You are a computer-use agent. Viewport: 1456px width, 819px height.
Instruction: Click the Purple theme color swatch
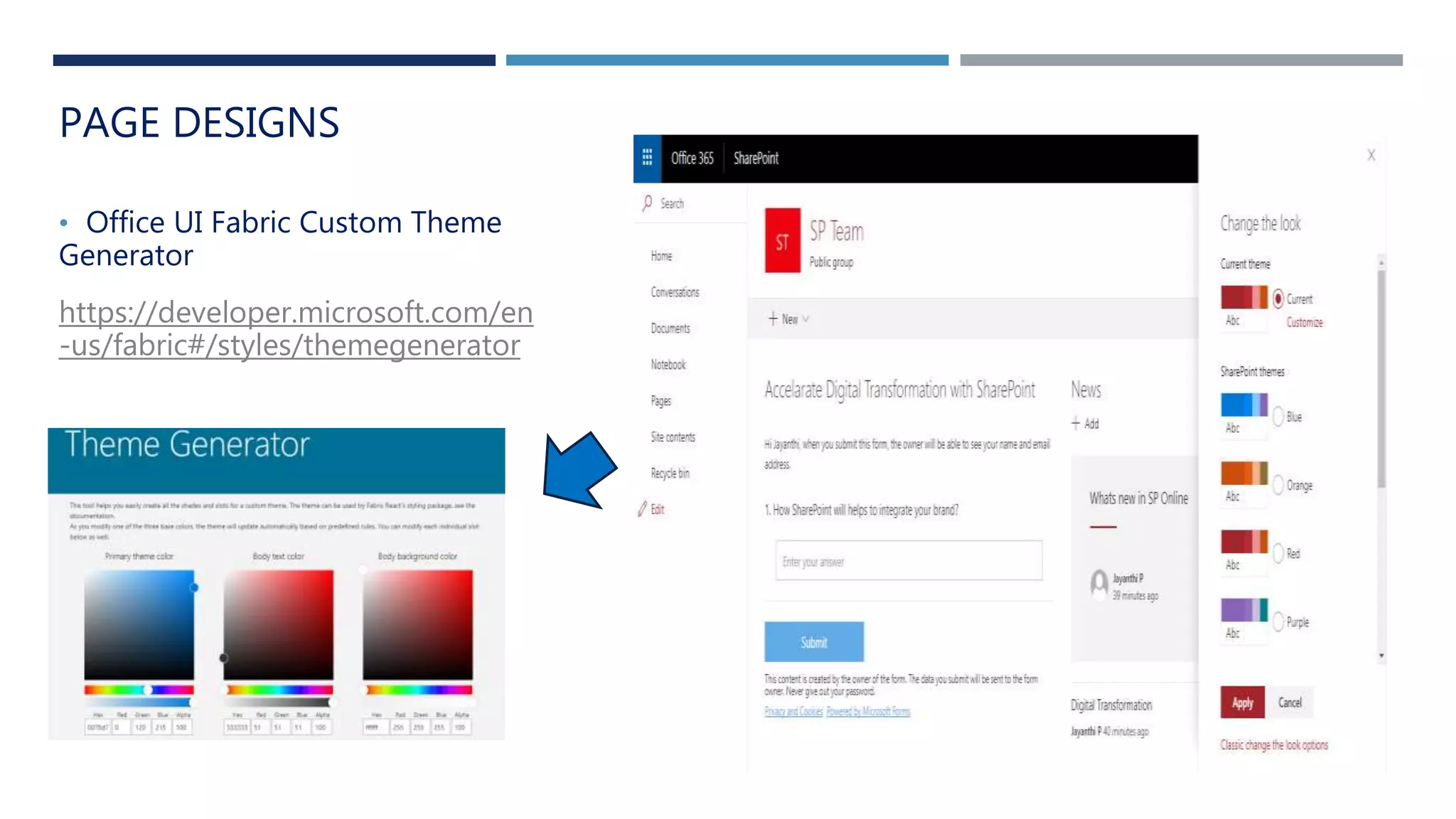pyautogui.click(x=1244, y=609)
